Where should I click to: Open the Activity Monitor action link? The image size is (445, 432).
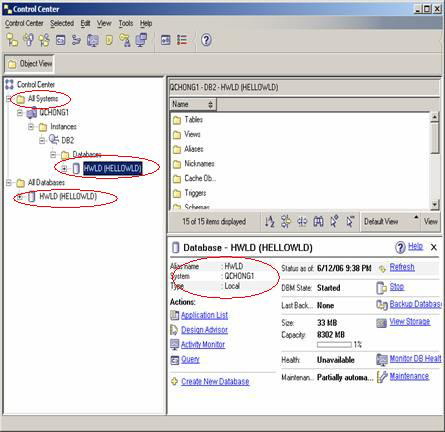(x=203, y=344)
